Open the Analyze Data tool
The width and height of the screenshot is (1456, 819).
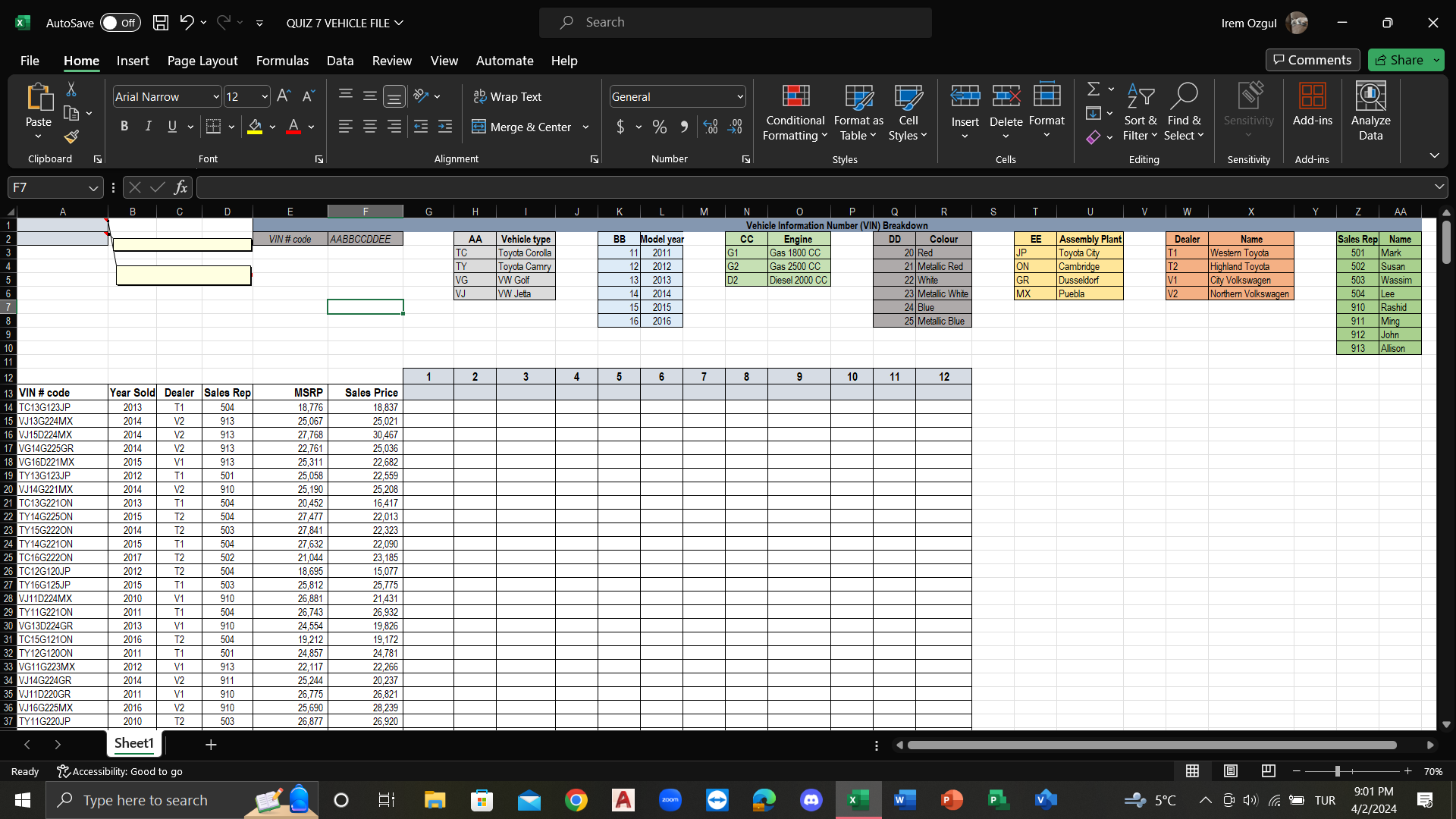[x=1370, y=112]
